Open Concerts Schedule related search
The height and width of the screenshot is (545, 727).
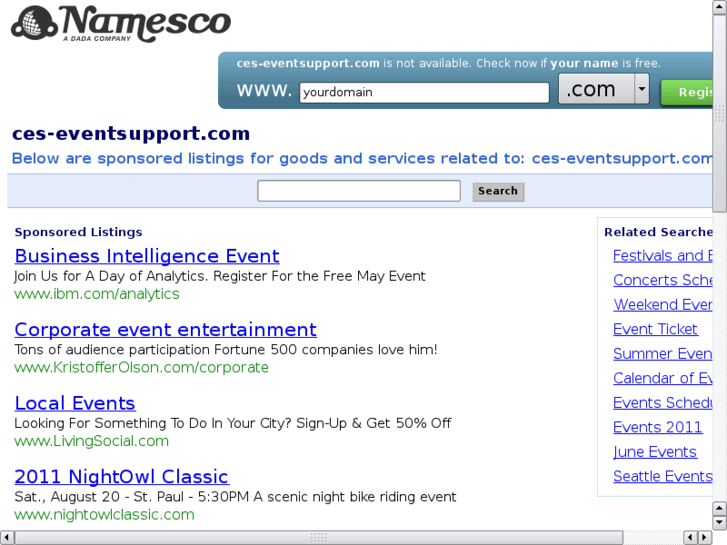[x=663, y=280]
